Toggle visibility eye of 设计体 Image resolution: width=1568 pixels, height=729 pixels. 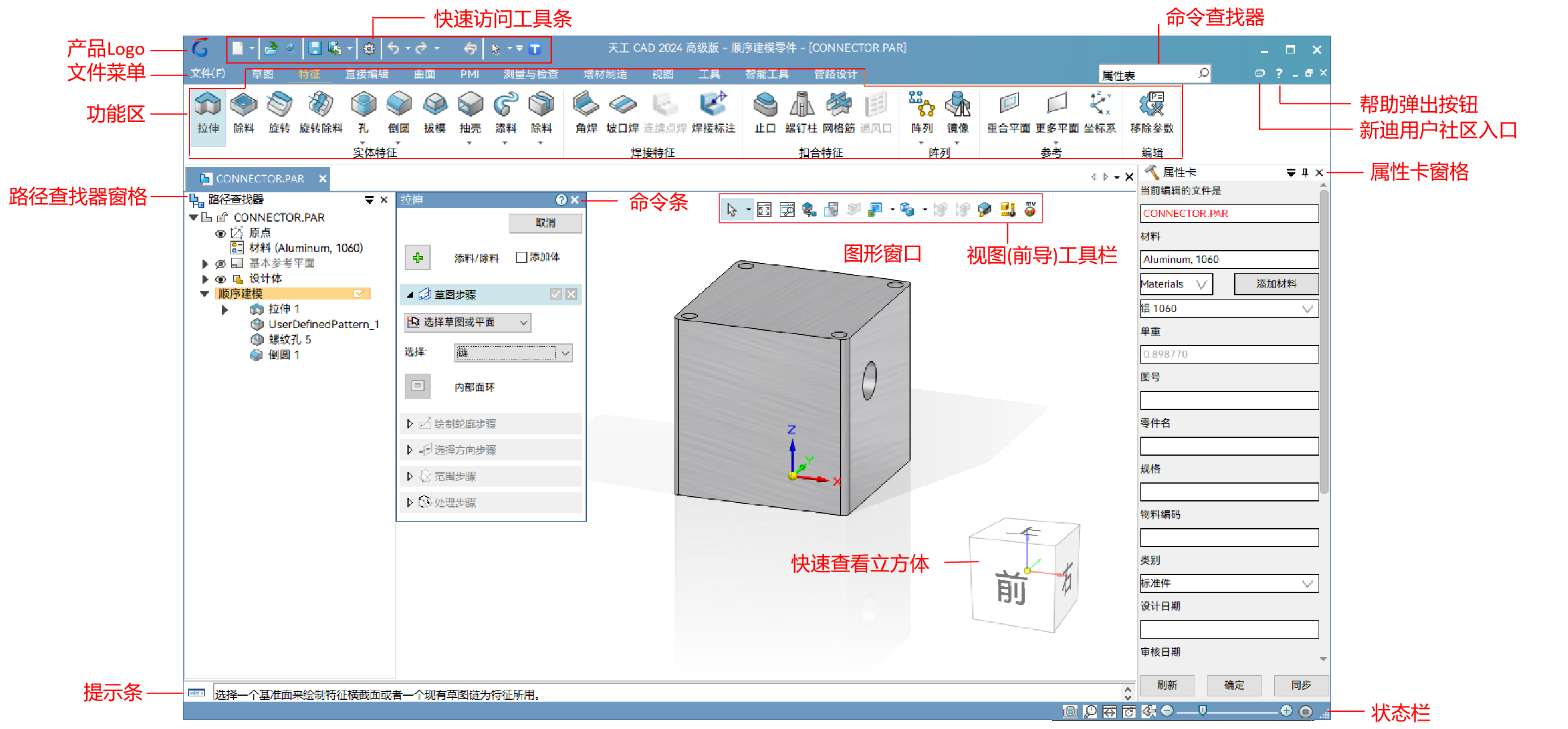[221, 279]
